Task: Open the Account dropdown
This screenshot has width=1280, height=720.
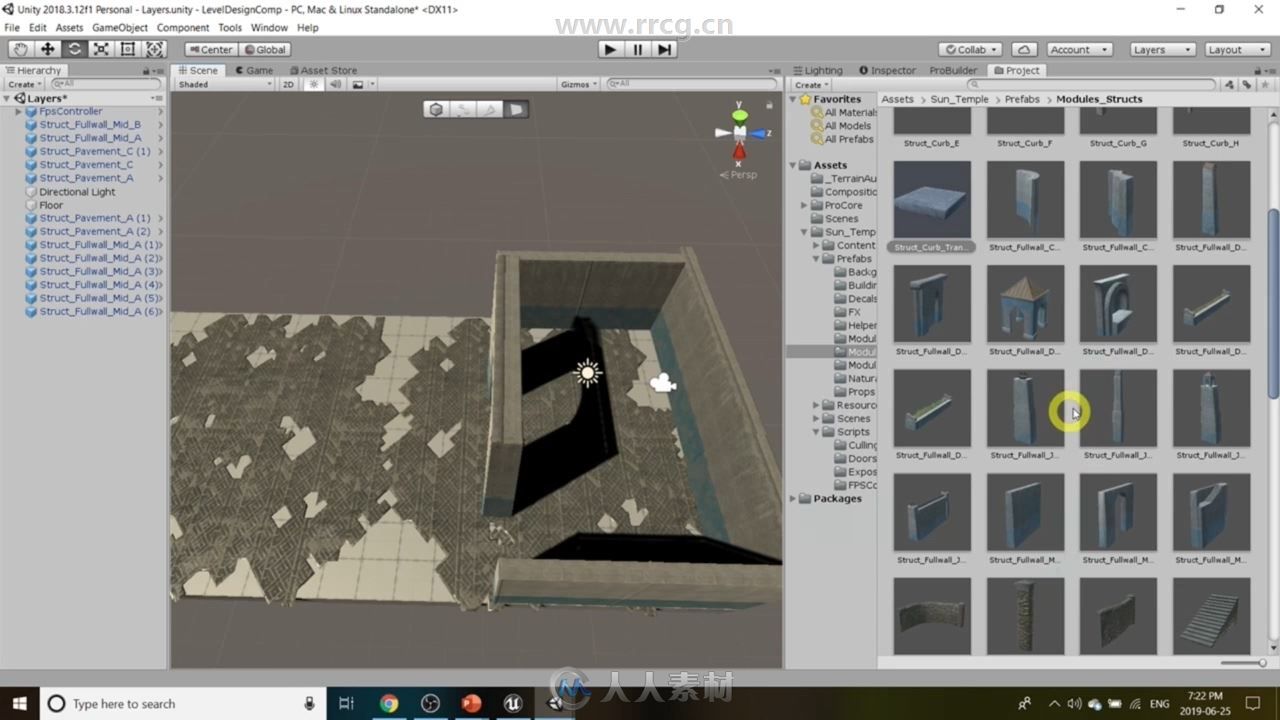Action: [1079, 49]
